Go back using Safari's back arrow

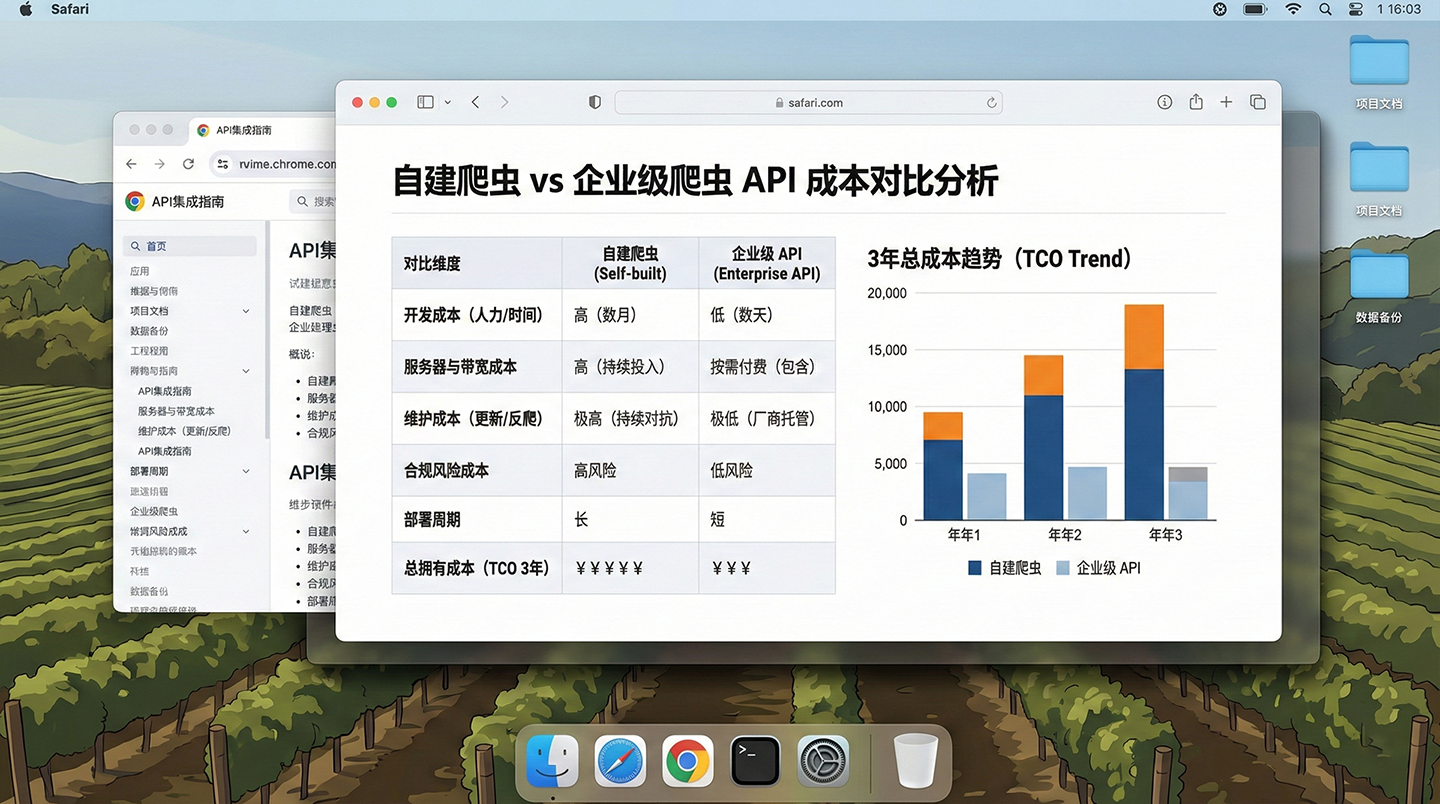[474, 101]
